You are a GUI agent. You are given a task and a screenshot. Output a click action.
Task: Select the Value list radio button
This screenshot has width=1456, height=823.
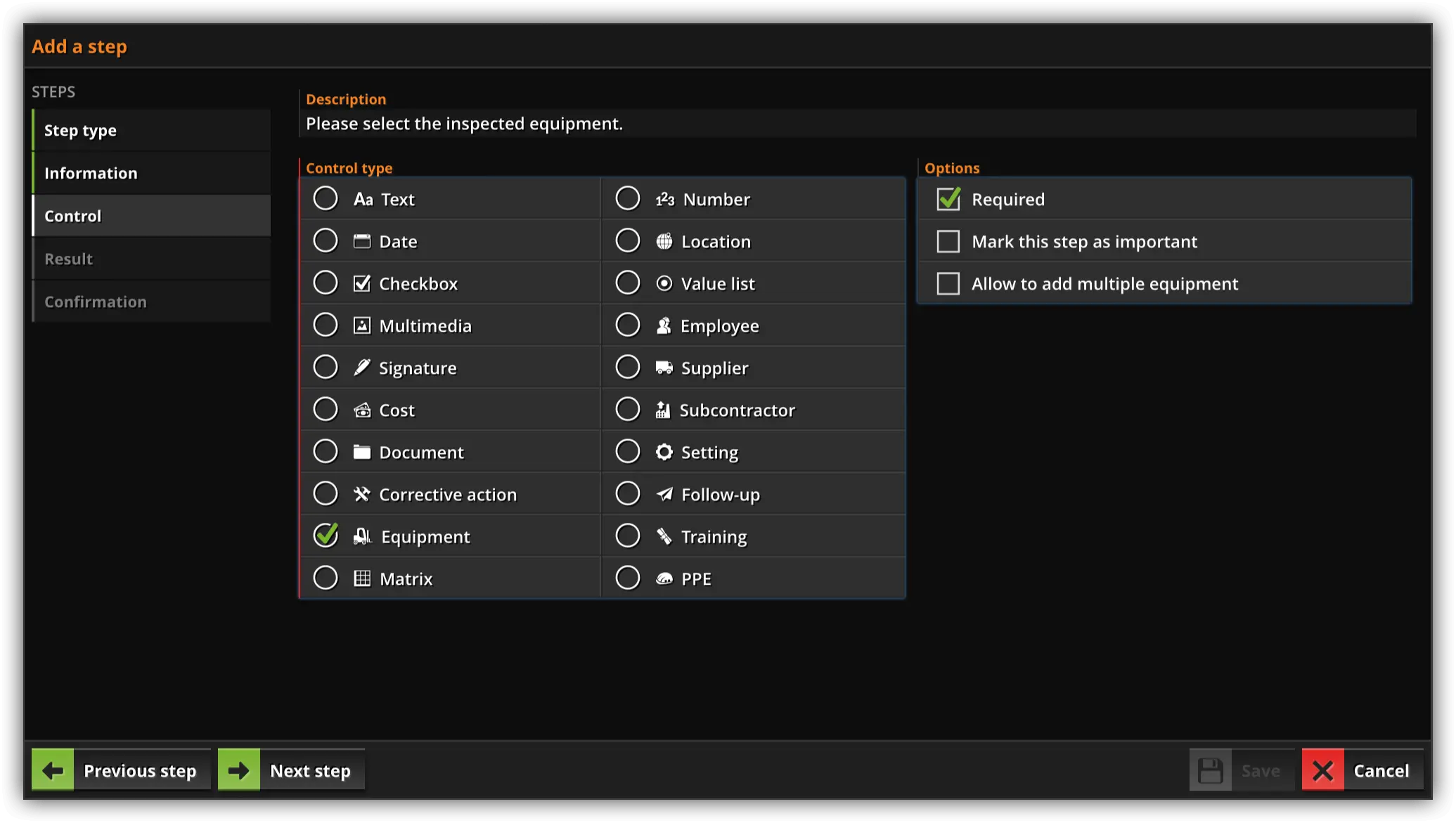point(627,283)
